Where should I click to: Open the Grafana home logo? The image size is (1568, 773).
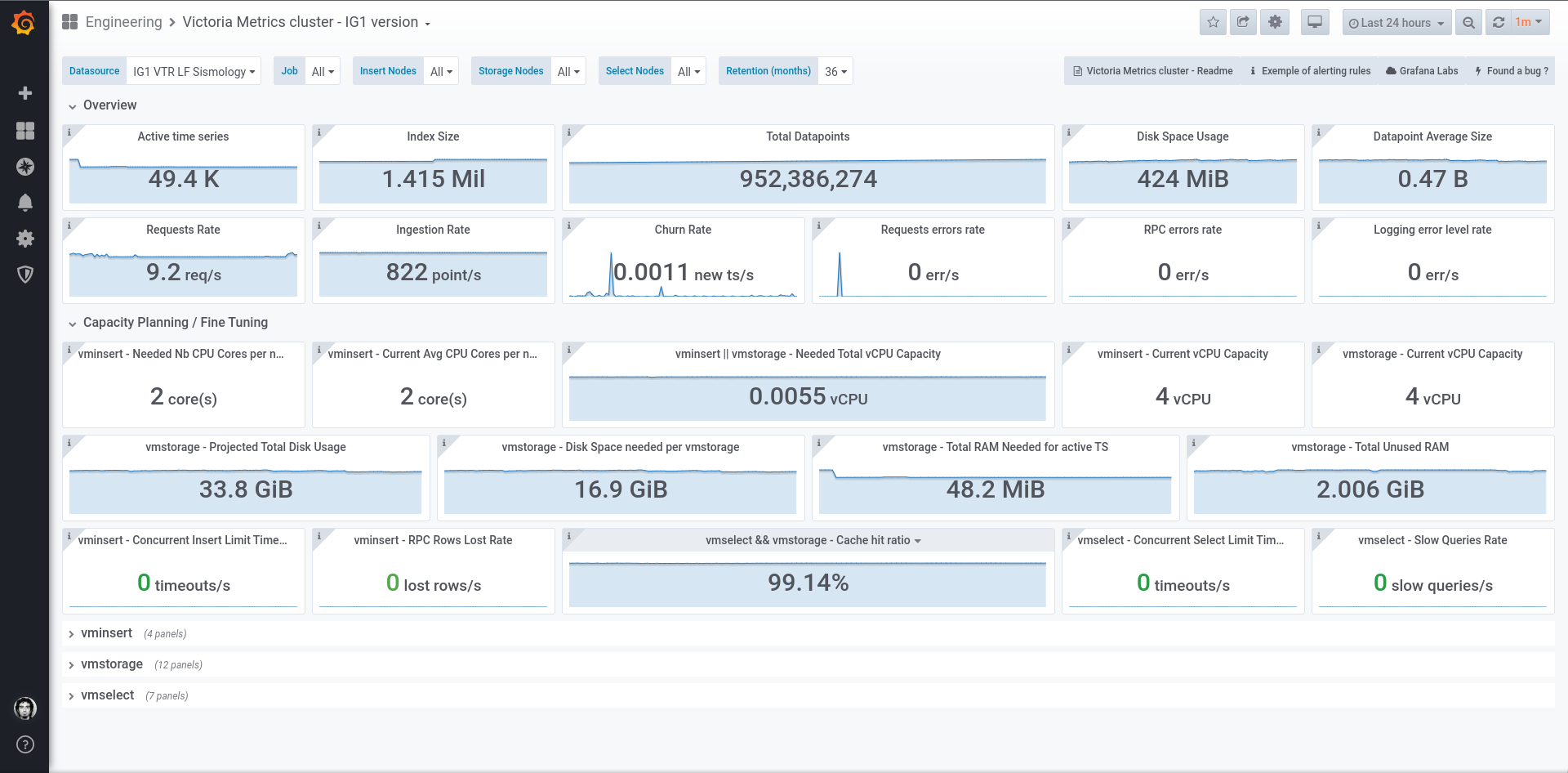(24, 22)
